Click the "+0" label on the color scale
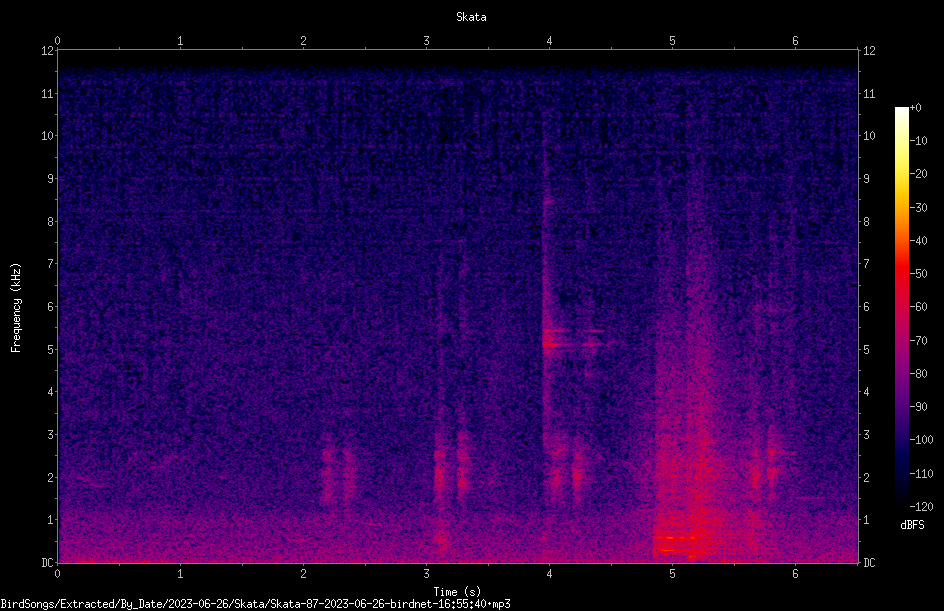Screen dimensions: 944x611 click(916, 108)
